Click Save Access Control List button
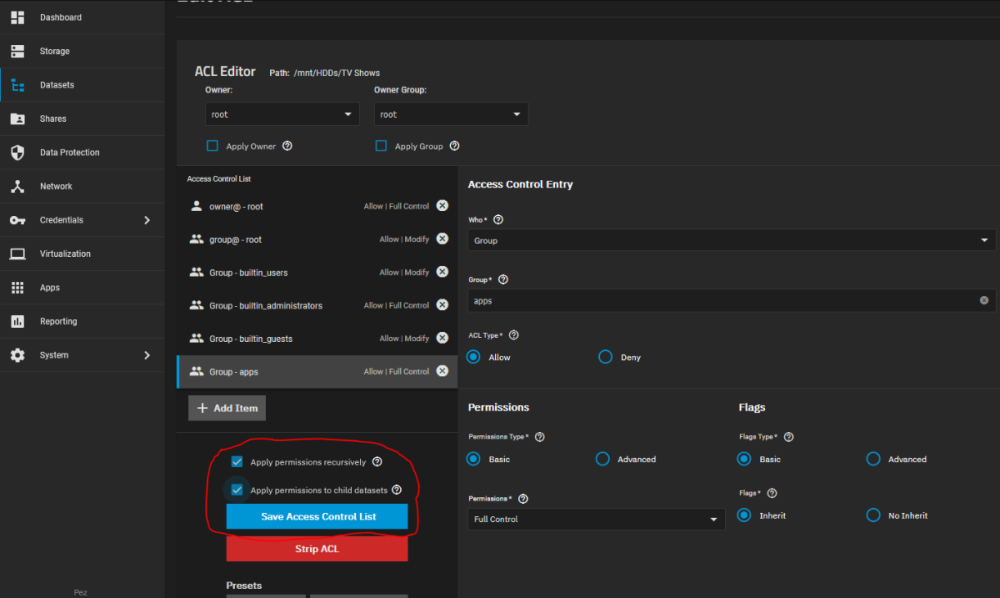 (317, 516)
